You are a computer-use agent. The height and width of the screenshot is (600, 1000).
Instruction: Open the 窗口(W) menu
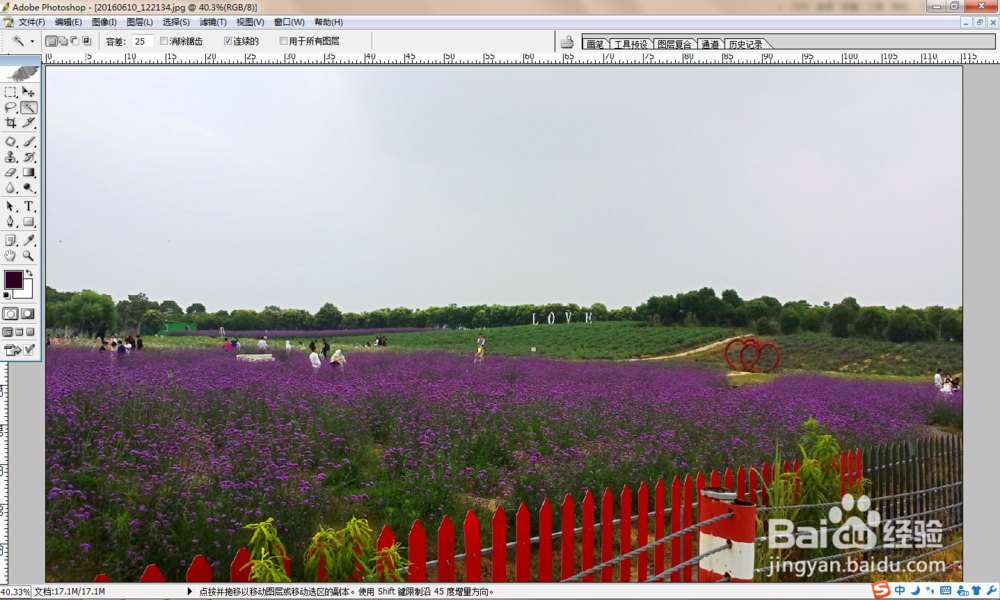(x=289, y=22)
